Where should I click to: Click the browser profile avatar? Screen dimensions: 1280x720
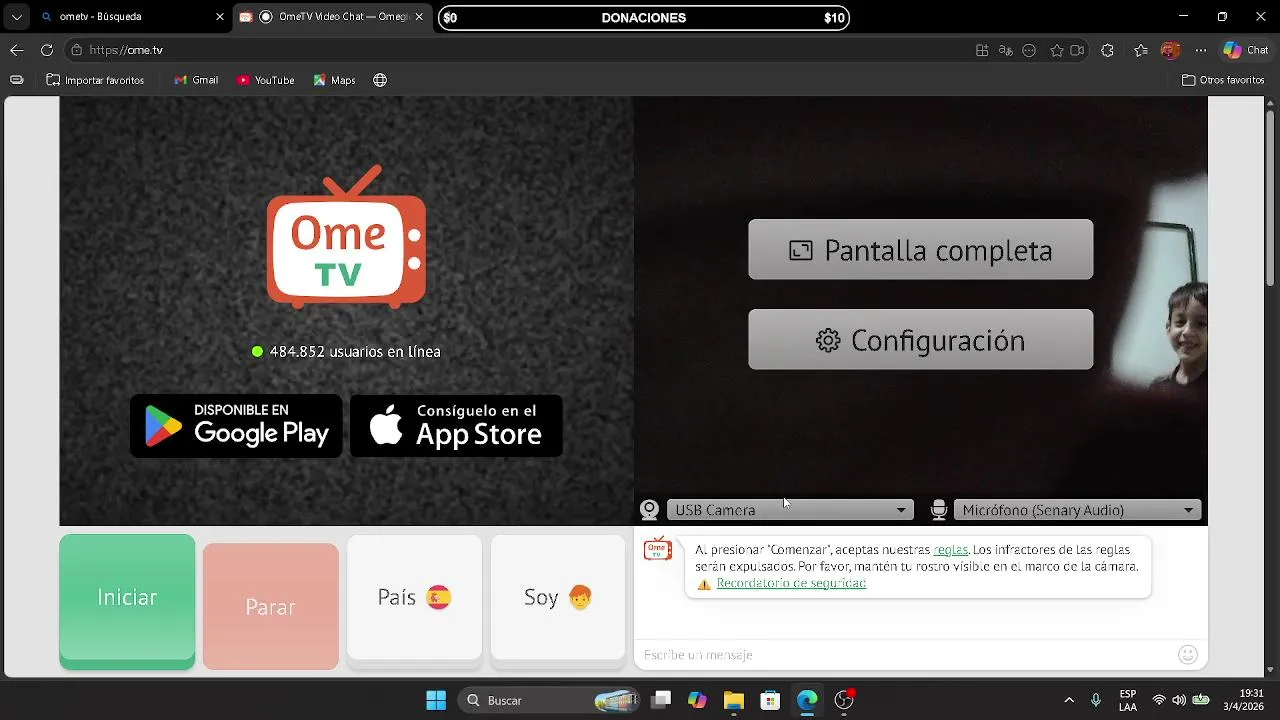point(1170,50)
